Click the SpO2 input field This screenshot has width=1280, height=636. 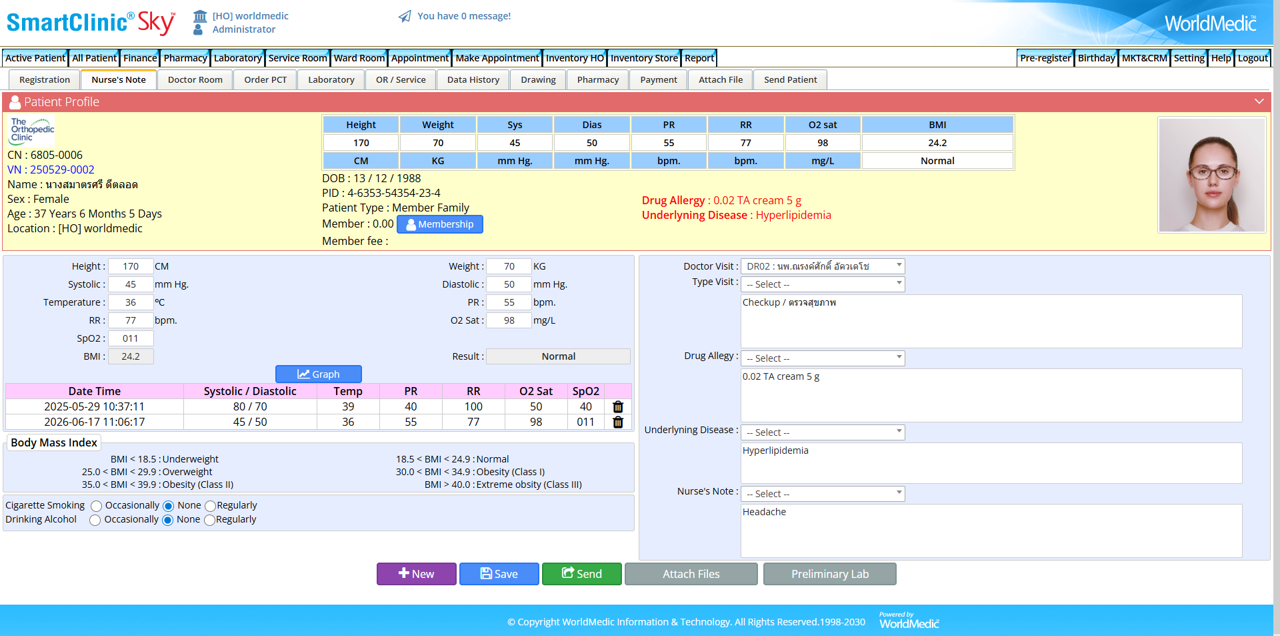click(131, 338)
